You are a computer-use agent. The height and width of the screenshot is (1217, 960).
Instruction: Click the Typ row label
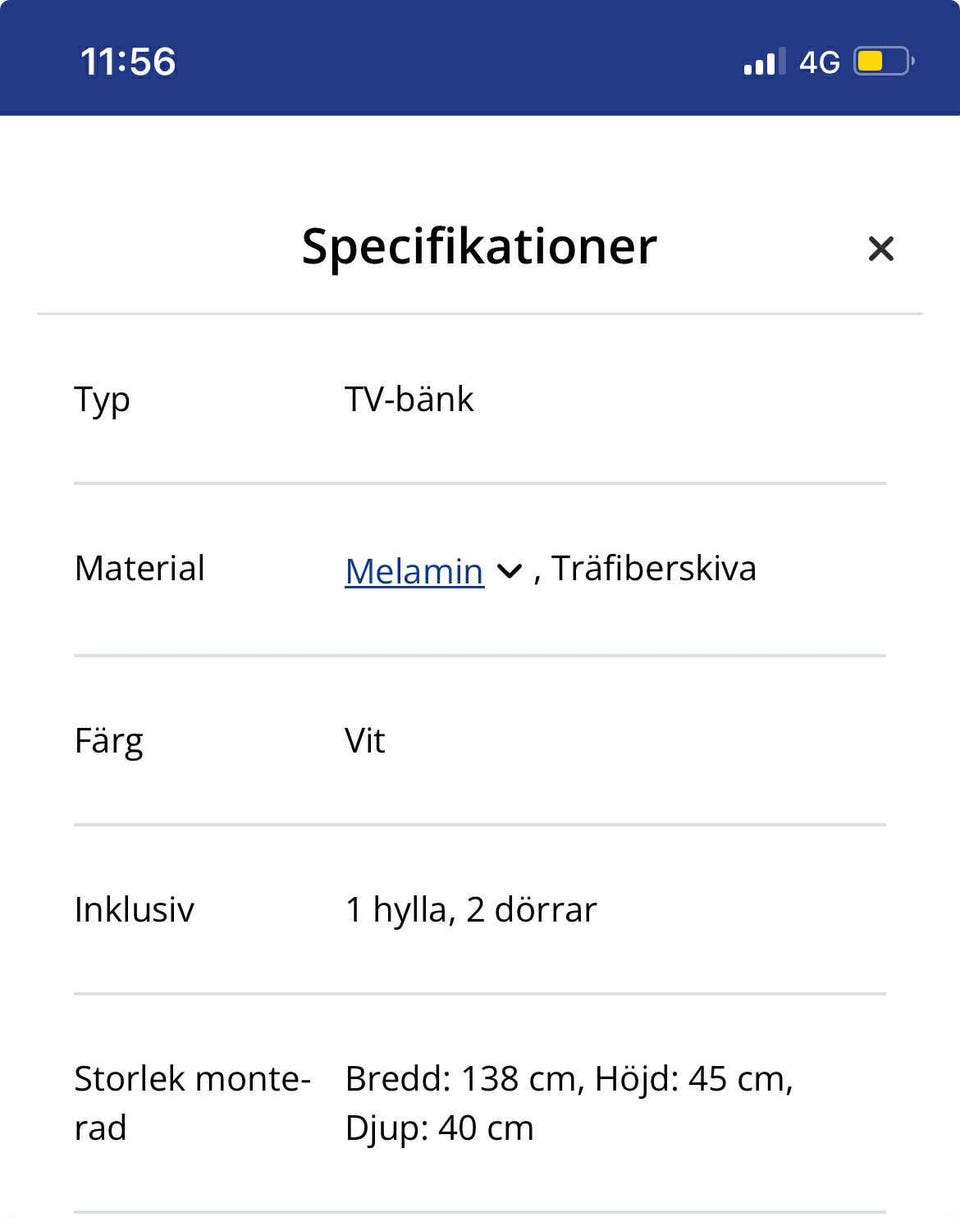point(102,400)
